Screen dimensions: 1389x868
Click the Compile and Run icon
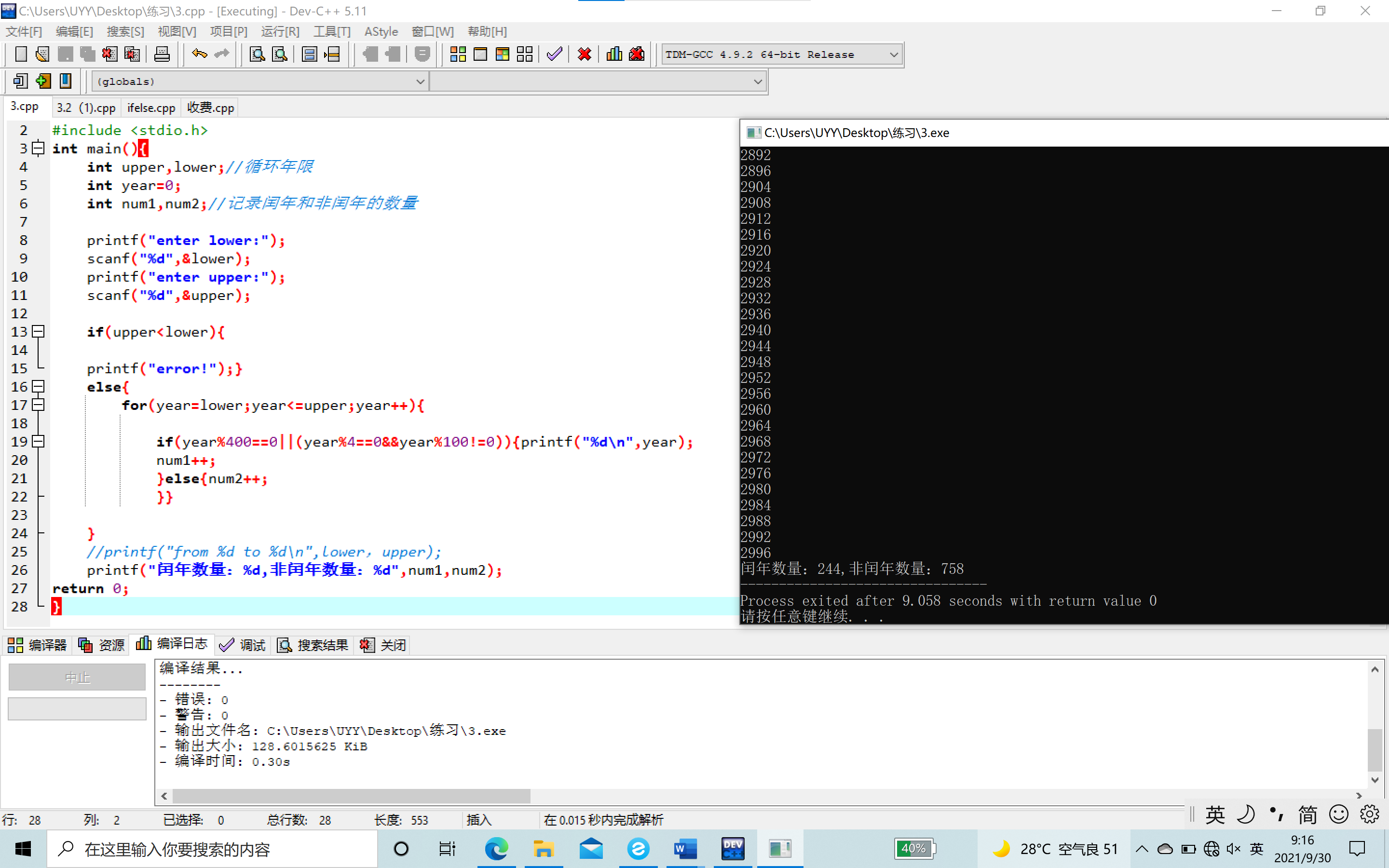(x=502, y=54)
